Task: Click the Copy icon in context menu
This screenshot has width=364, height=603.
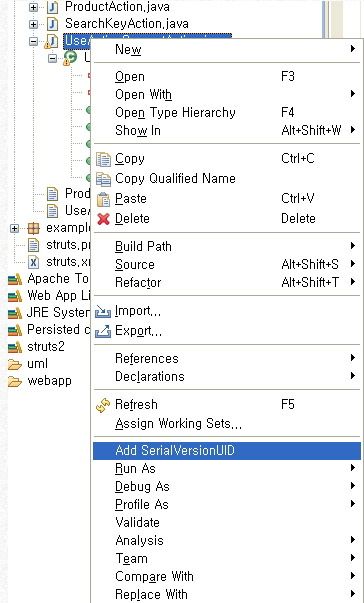Action: (x=103, y=159)
